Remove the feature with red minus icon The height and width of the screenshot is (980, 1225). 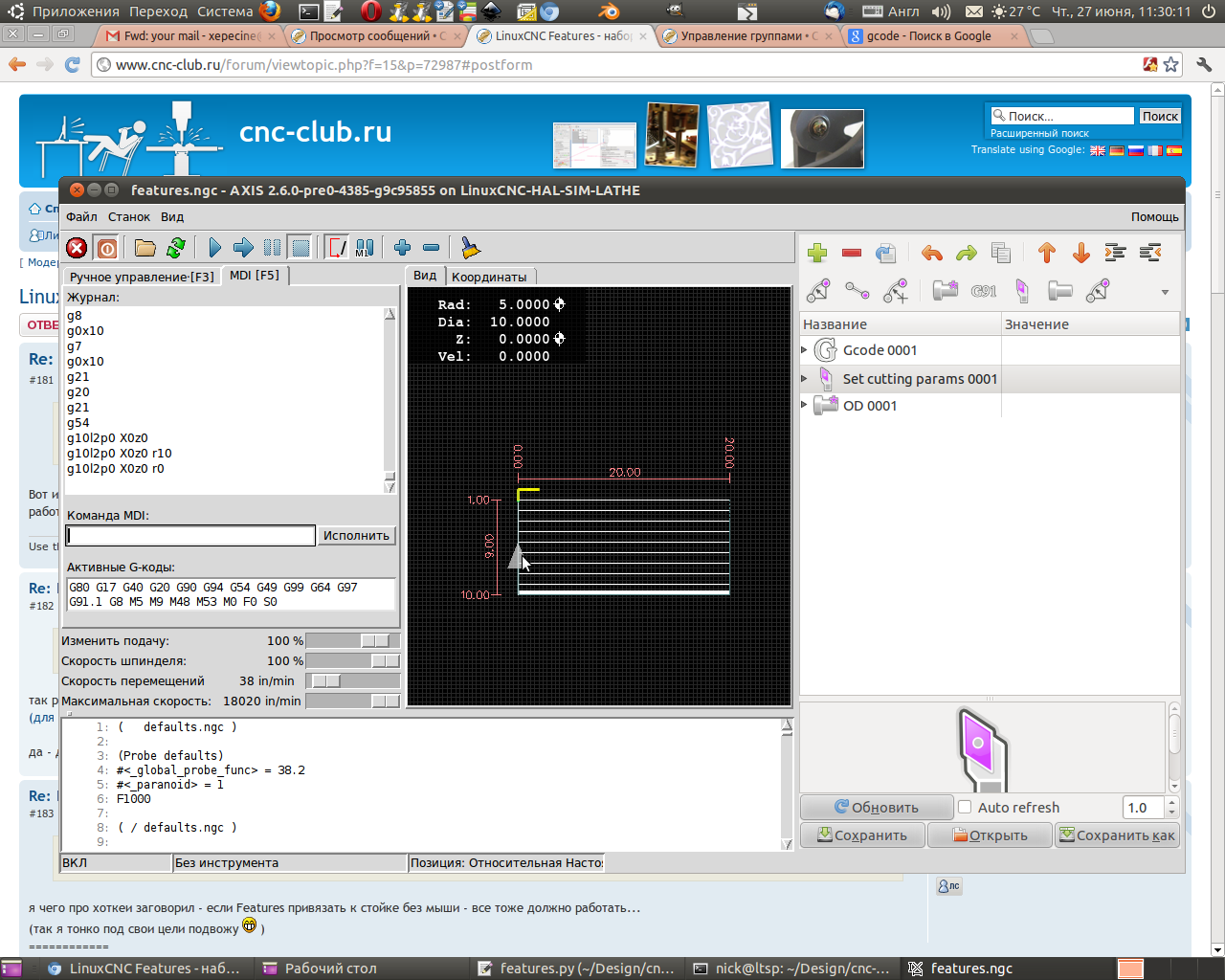(x=852, y=254)
